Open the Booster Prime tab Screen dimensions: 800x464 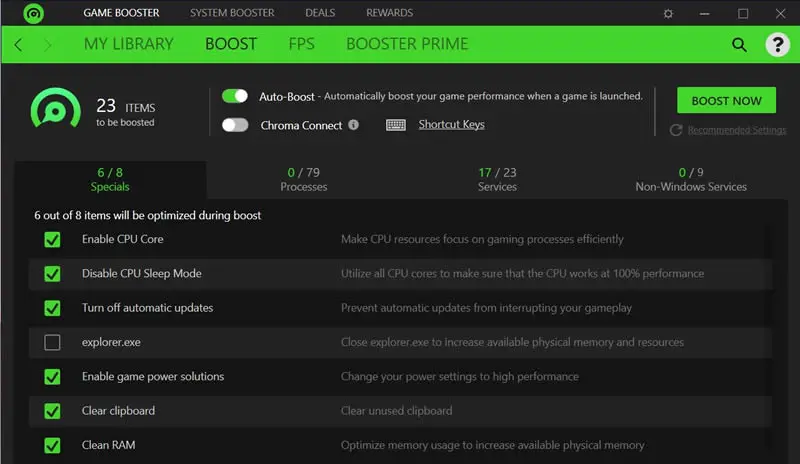407,44
